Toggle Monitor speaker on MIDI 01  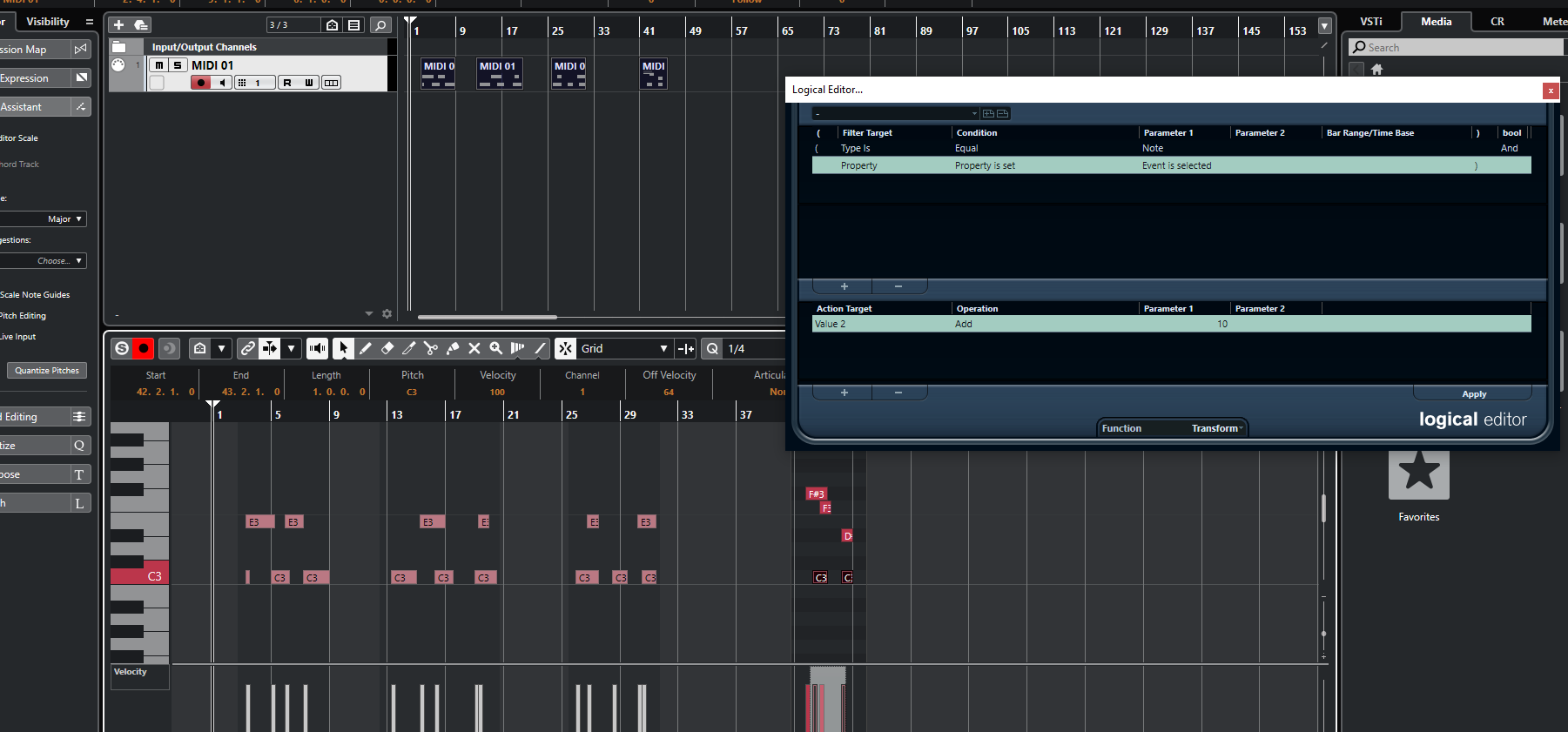[x=222, y=83]
